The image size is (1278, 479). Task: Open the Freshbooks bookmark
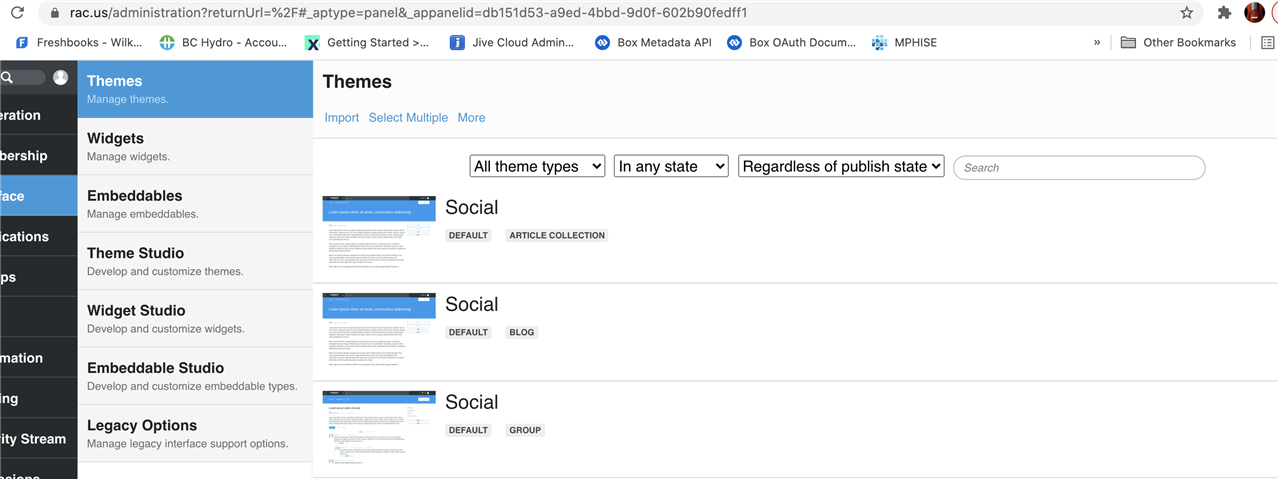click(x=81, y=42)
